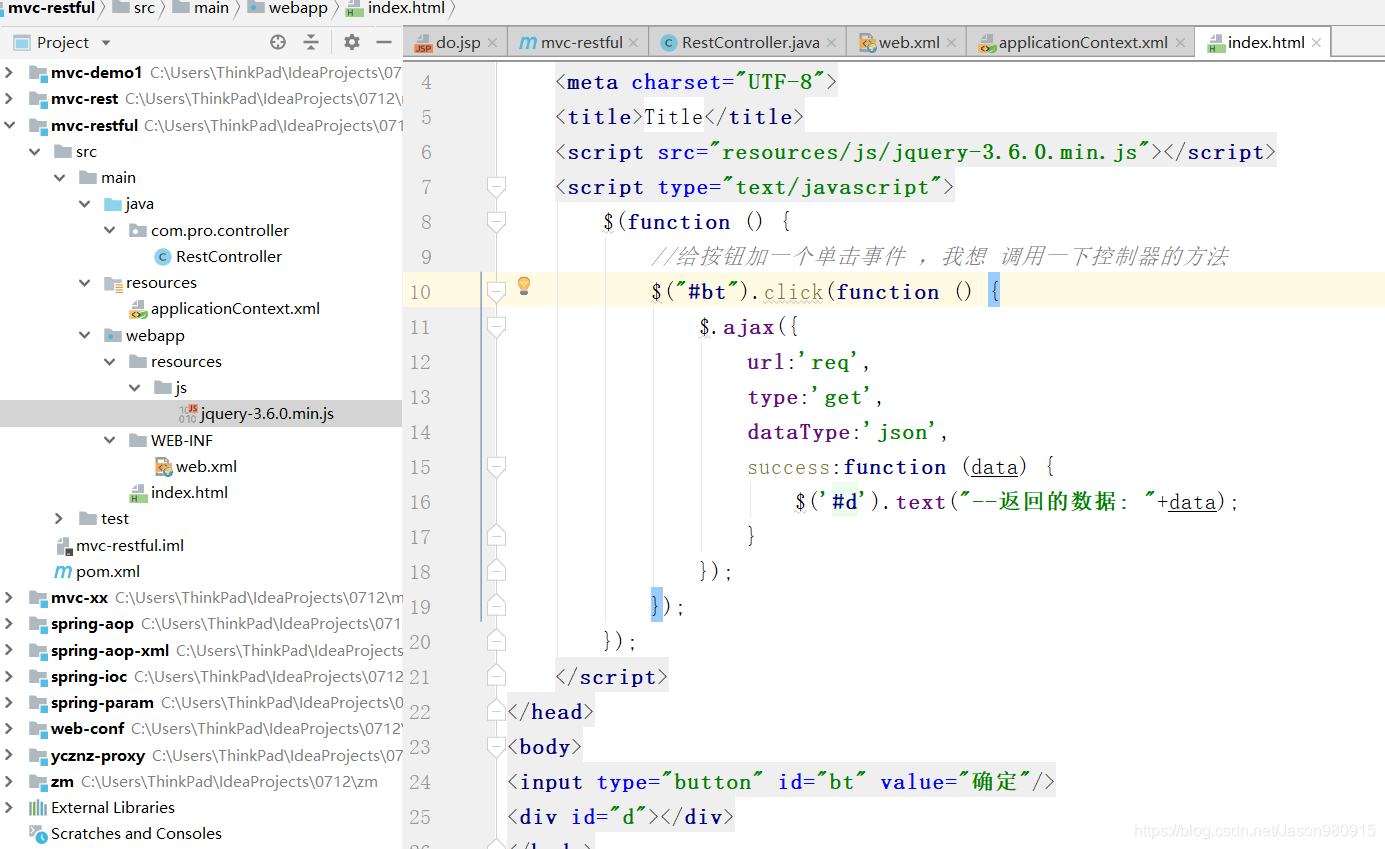The width and height of the screenshot is (1385, 849).
Task: Open the Project panel settings gear
Action: pos(352,42)
